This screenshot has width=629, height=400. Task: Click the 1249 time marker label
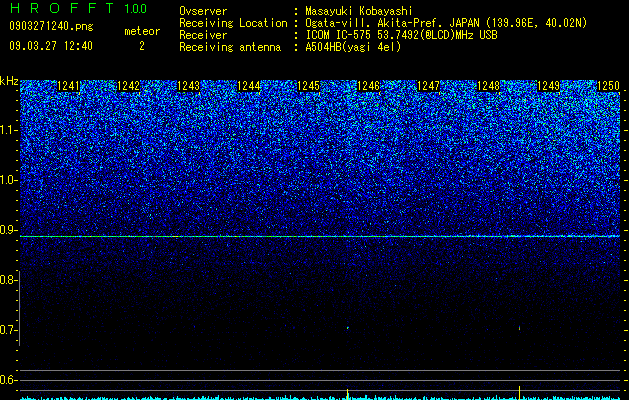click(548, 86)
